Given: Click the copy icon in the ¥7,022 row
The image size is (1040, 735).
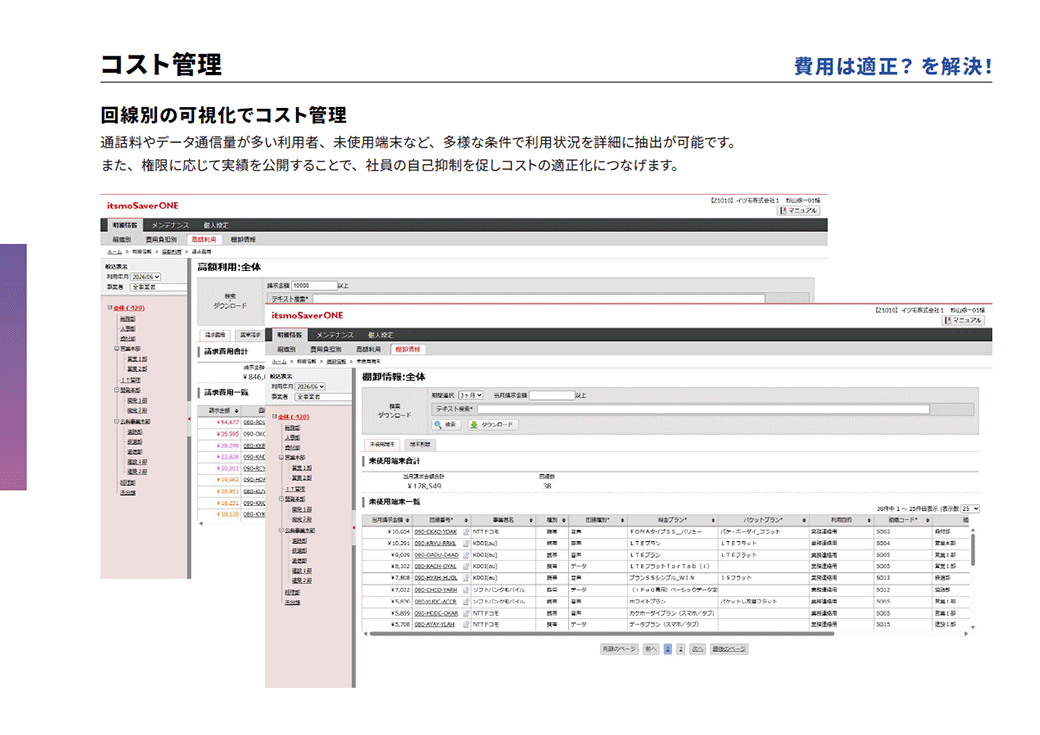Looking at the screenshot, I should pos(466,590).
